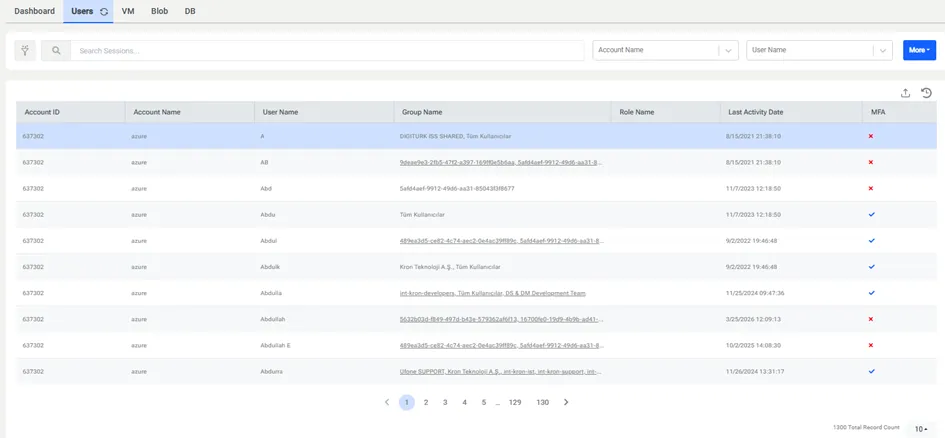This screenshot has height=438, width=945.
Task: Open Ufone SUPPORT group link for Abdurra
Action: (501, 372)
